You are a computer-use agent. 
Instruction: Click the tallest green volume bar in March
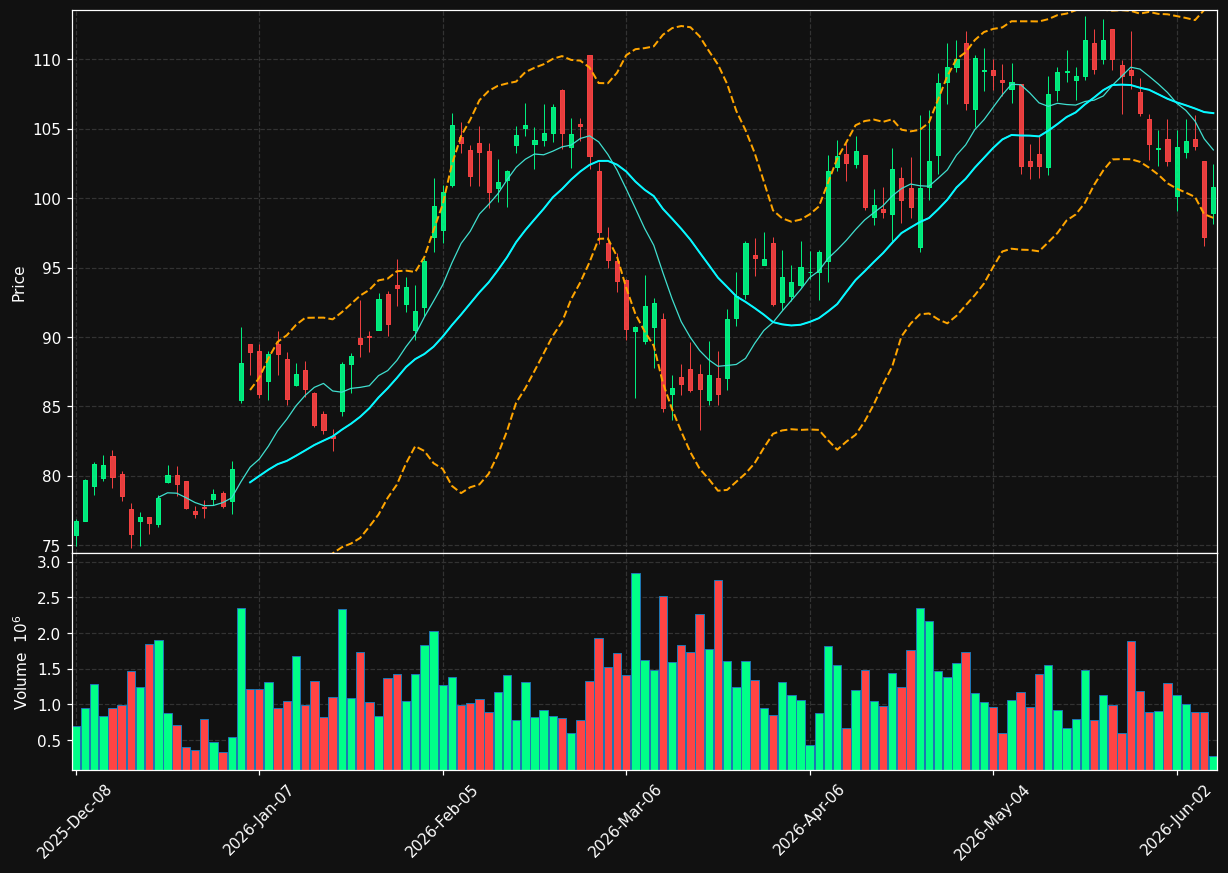(635, 671)
